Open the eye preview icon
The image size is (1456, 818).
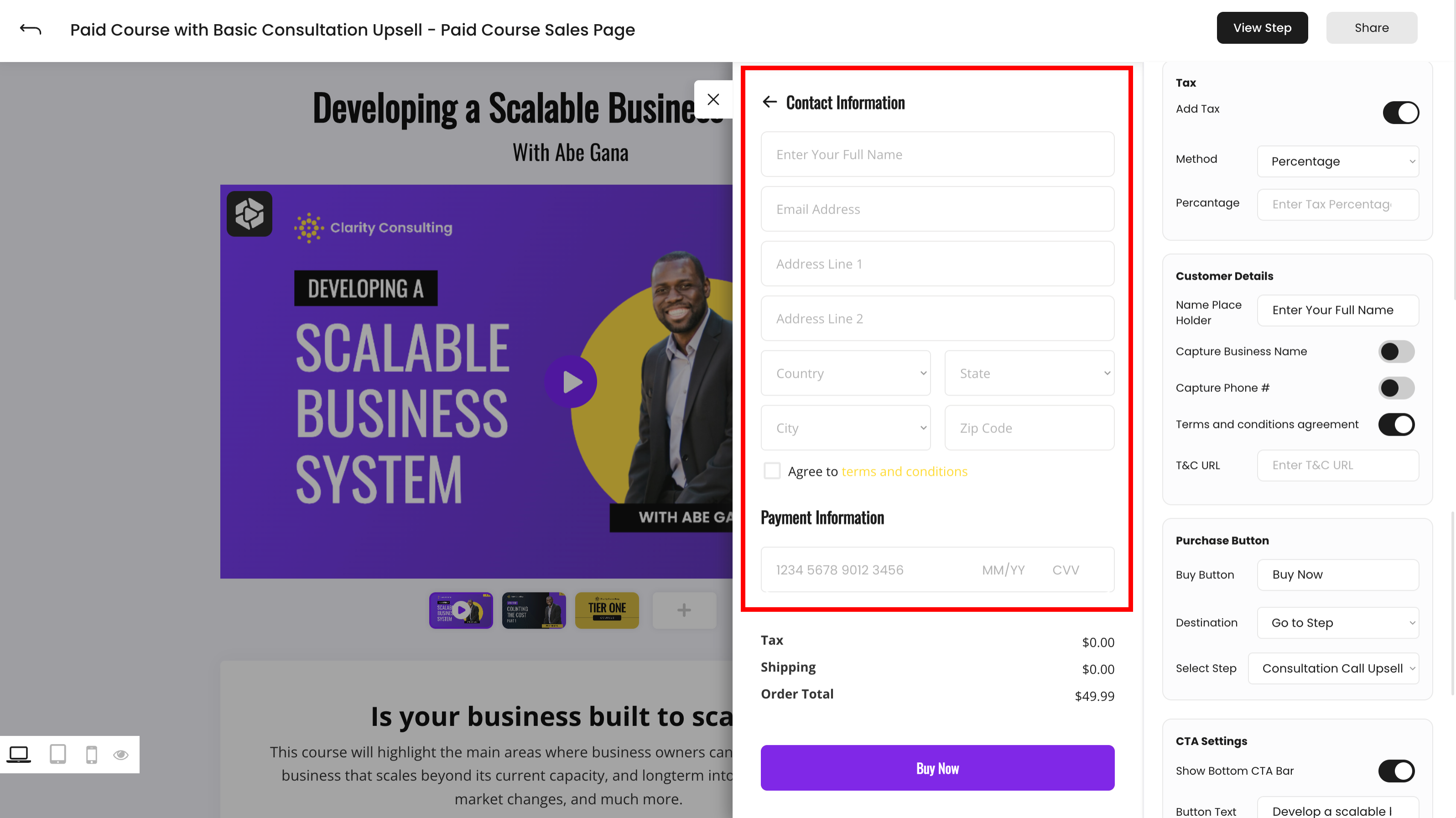tap(121, 754)
